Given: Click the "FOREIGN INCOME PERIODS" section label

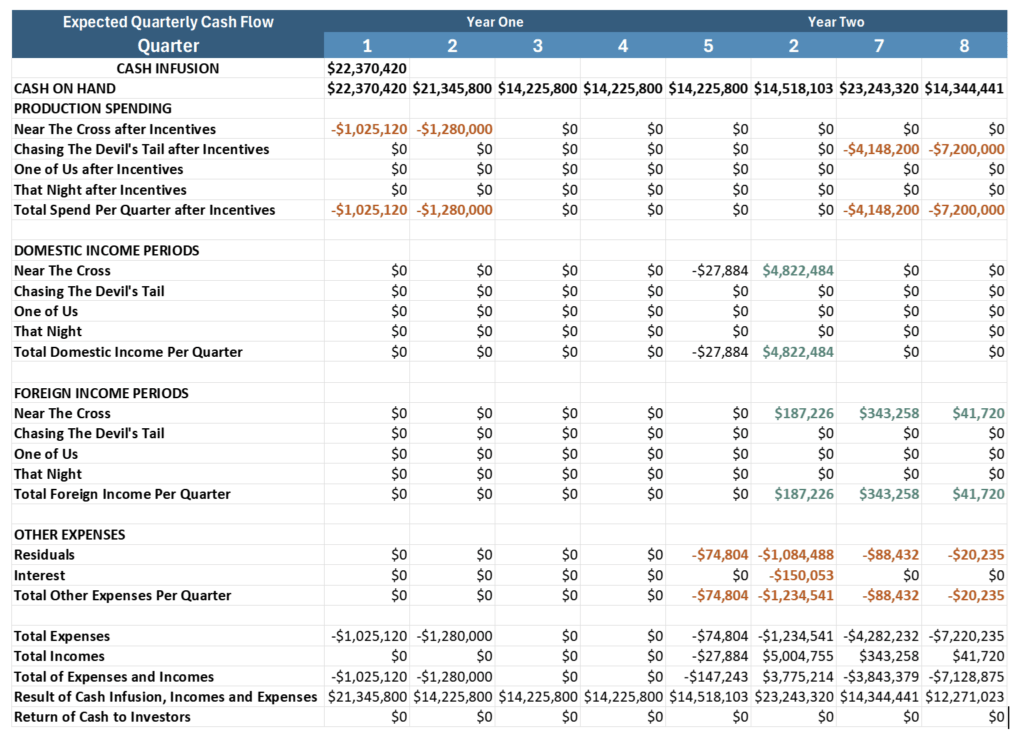Looking at the screenshot, I should click(101, 393).
